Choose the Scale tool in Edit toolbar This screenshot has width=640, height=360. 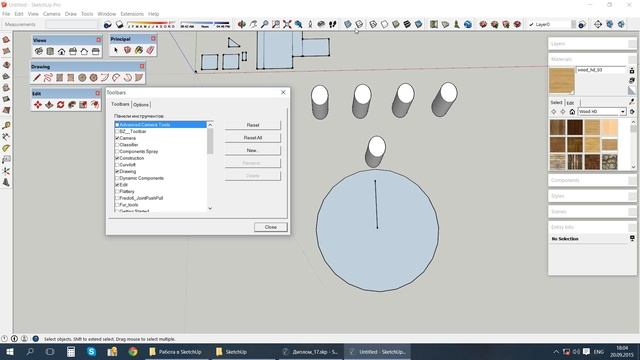(83, 104)
